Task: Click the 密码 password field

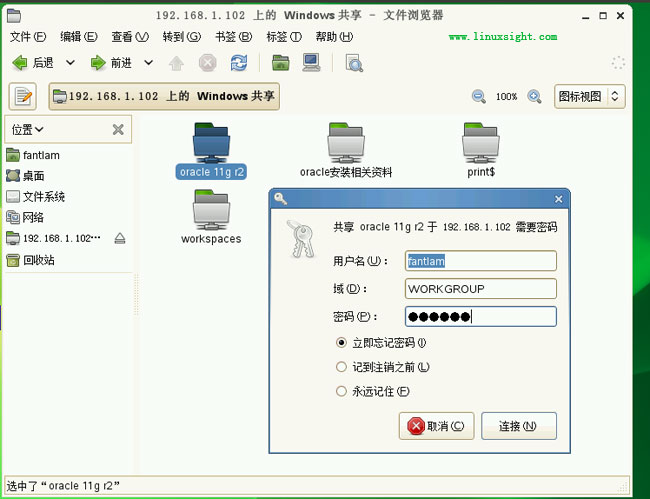Action: (480, 317)
